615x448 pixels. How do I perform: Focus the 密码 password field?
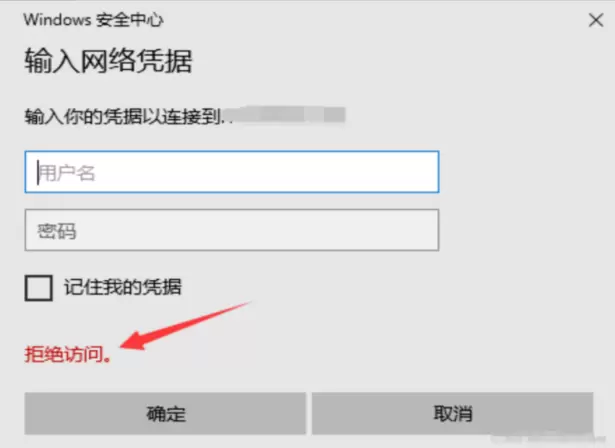(x=232, y=230)
